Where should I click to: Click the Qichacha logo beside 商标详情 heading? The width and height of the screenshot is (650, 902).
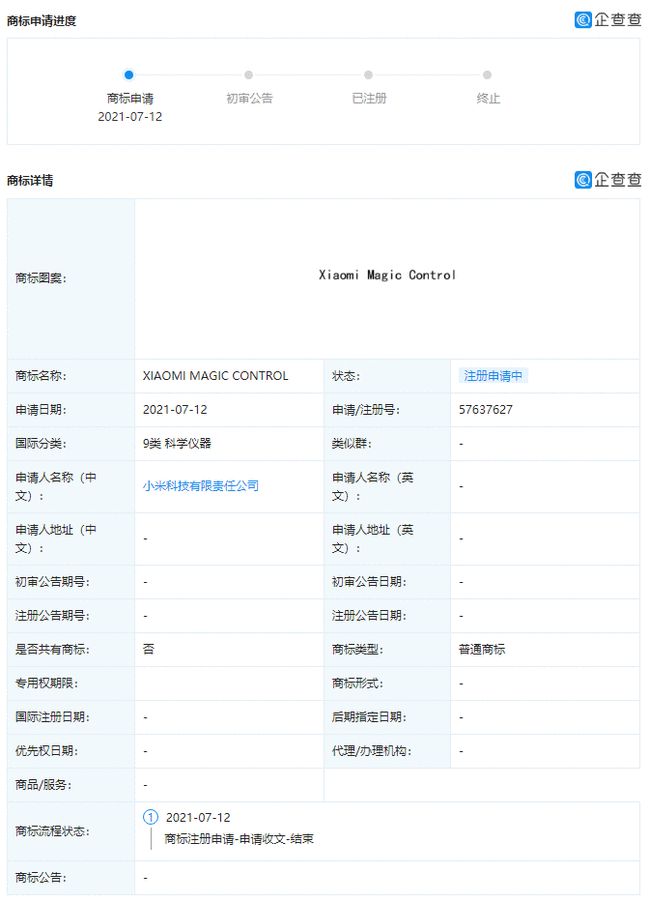[607, 179]
